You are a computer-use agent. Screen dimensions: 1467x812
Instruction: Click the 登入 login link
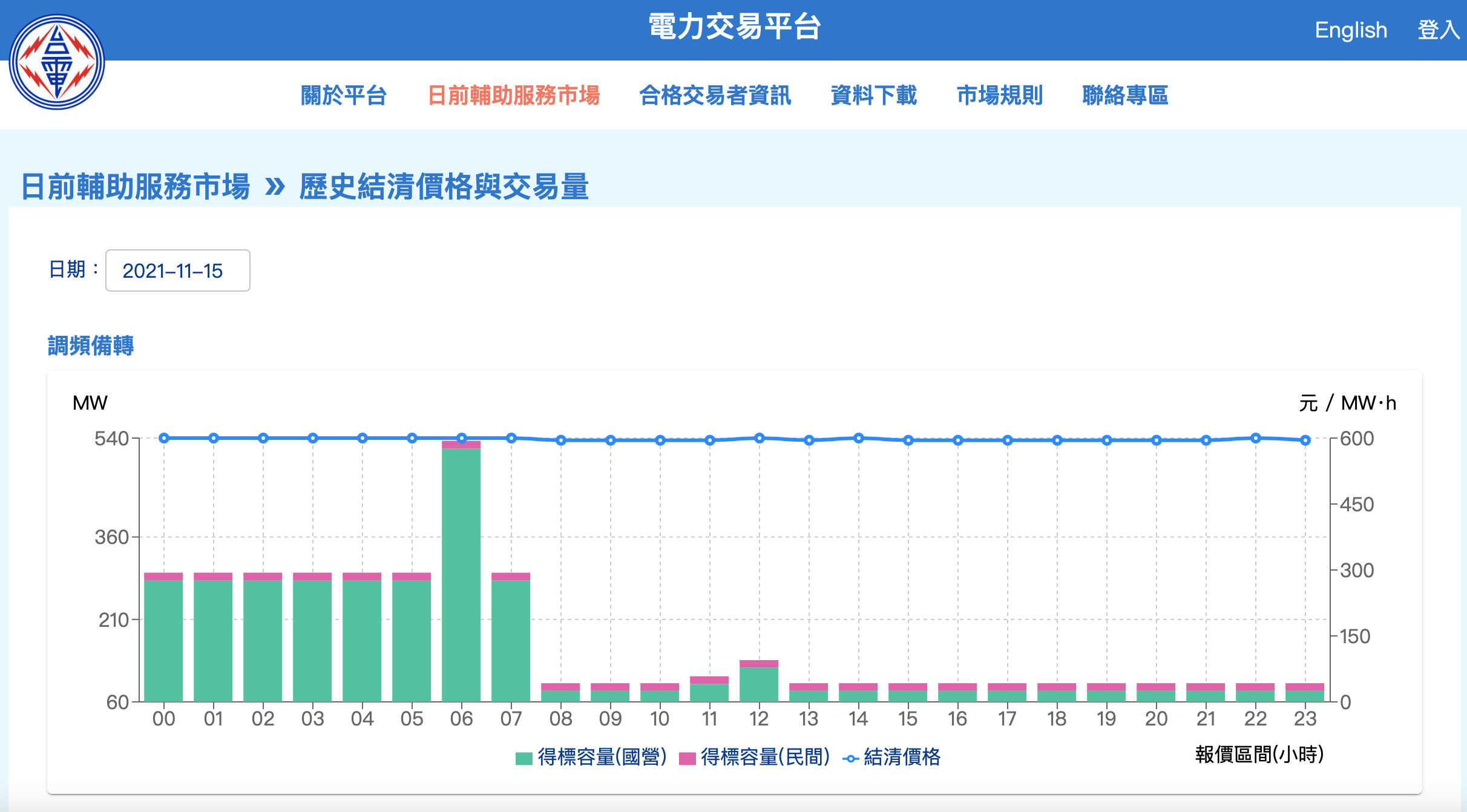tap(1438, 30)
